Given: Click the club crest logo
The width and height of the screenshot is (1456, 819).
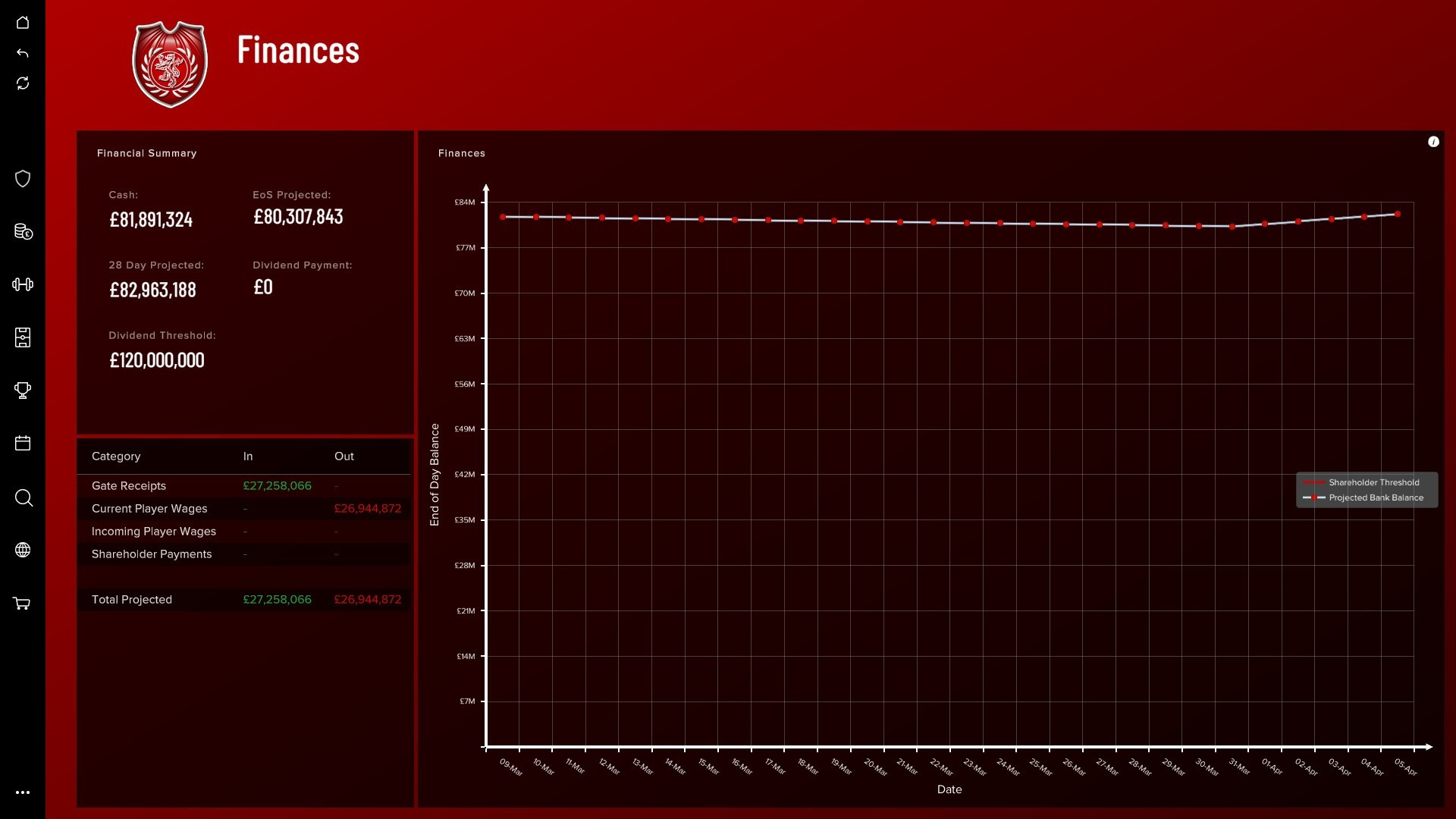Looking at the screenshot, I should [x=170, y=64].
